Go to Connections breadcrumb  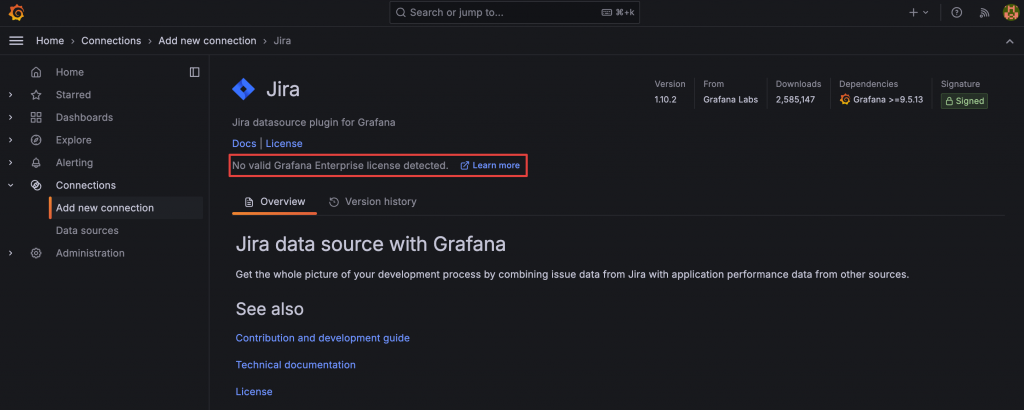coord(111,40)
